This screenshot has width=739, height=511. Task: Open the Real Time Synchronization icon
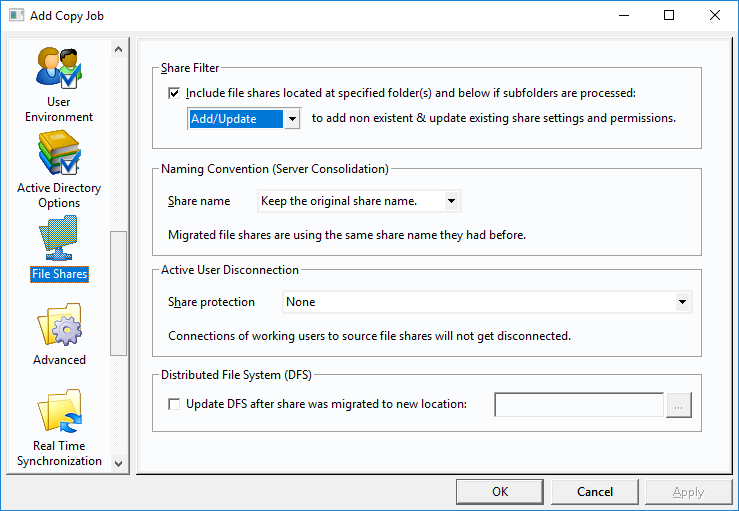(59, 411)
